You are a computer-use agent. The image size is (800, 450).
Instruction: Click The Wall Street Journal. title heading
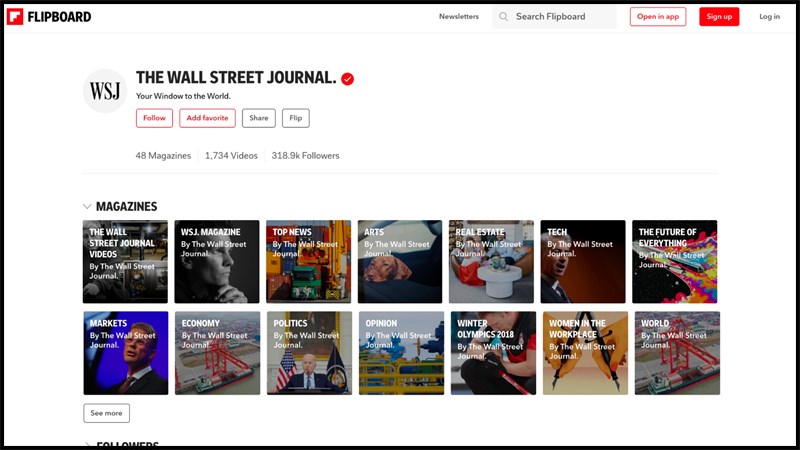click(236, 78)
